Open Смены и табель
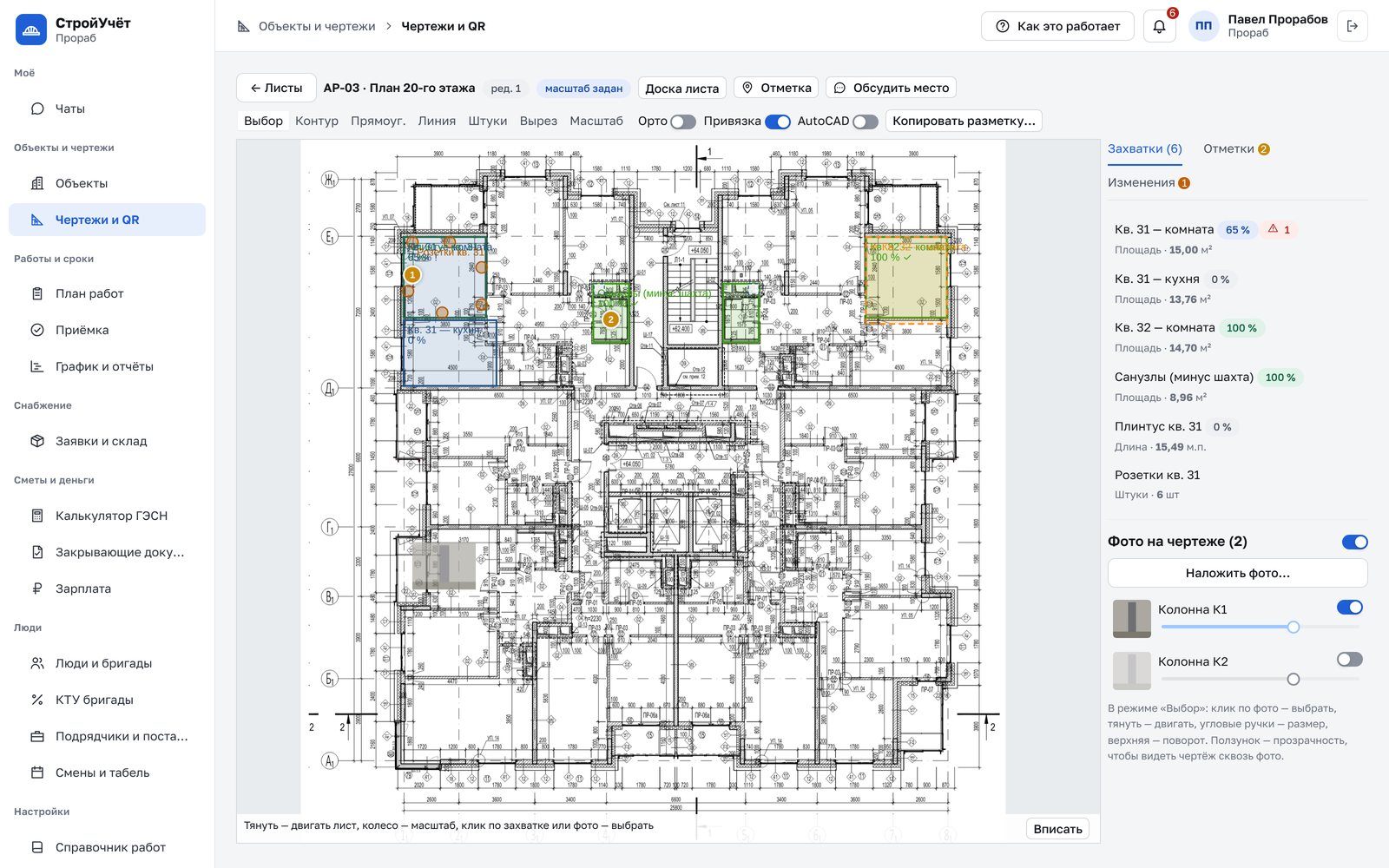This screenshot has height=868, width=1389. [x=107, y=773]
